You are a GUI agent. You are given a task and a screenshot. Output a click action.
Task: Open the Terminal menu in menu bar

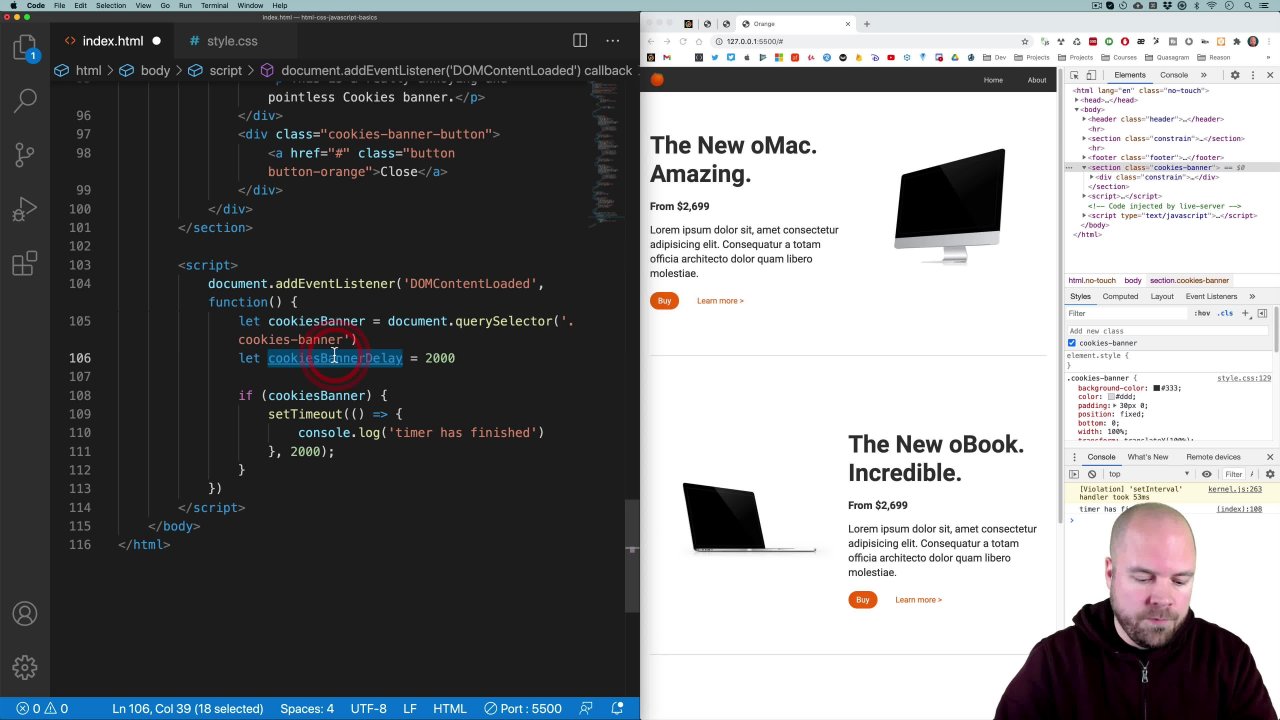click(x=214, y=6)
